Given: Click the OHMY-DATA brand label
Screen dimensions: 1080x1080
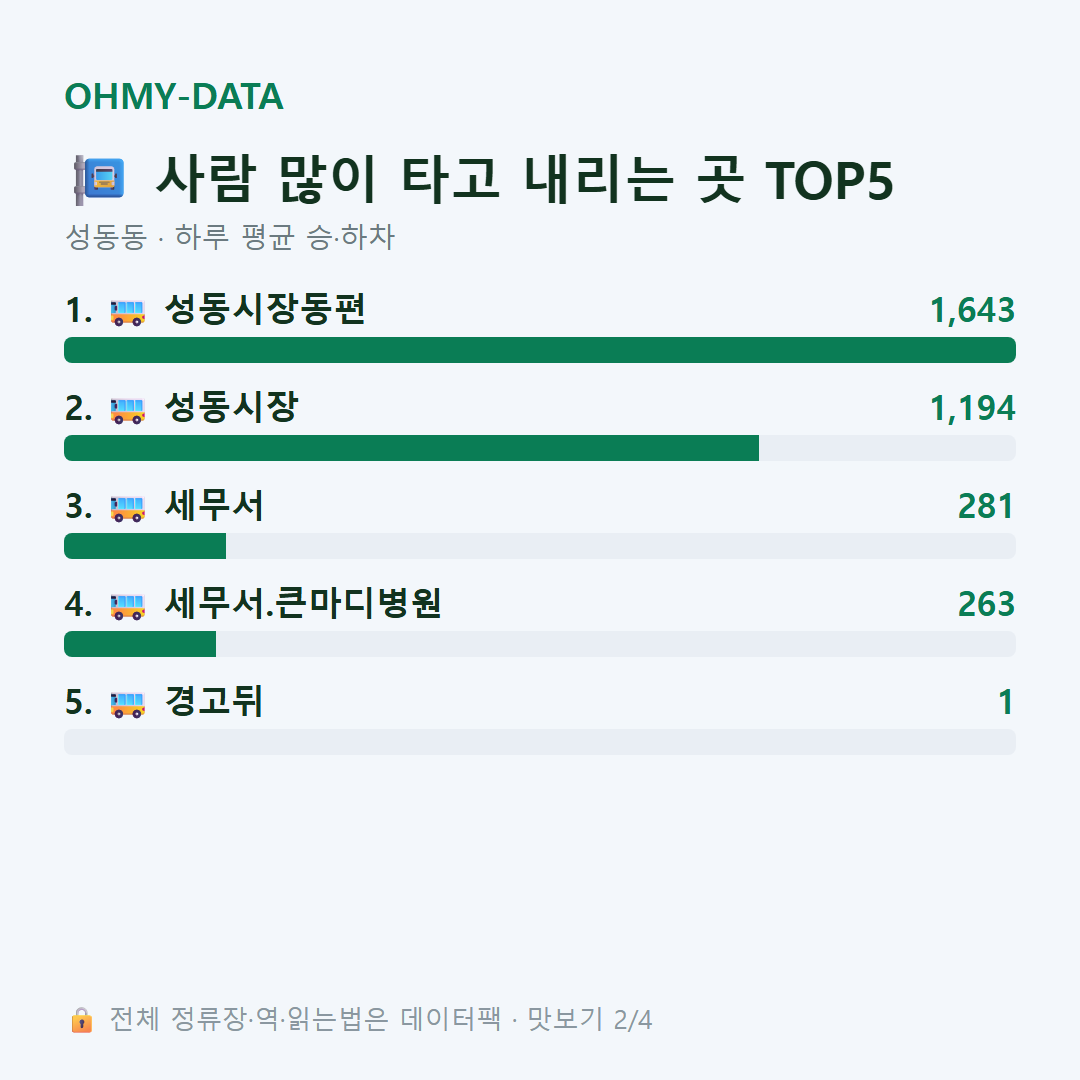Looking at the screenshot, I should pos(174,96).
